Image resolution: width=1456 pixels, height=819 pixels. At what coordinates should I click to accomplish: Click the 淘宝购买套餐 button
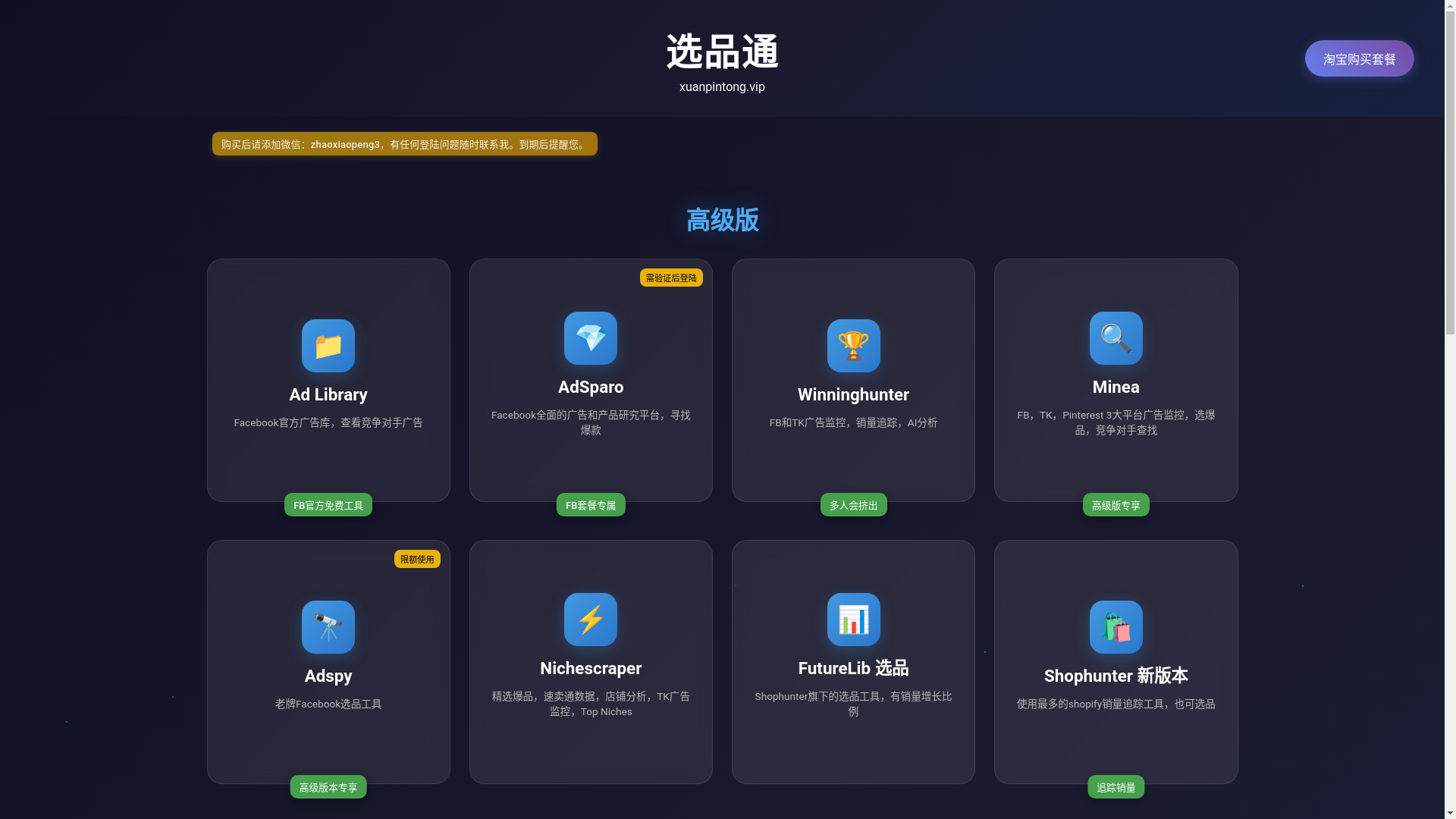pos(1359,58)
